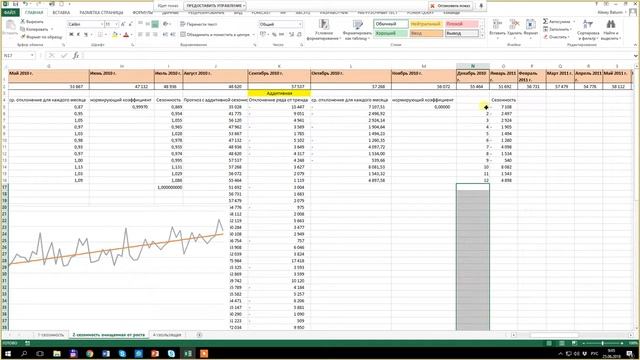Open the Файл (File) tab
Screen dimensions: 640x360
(9, 13)
